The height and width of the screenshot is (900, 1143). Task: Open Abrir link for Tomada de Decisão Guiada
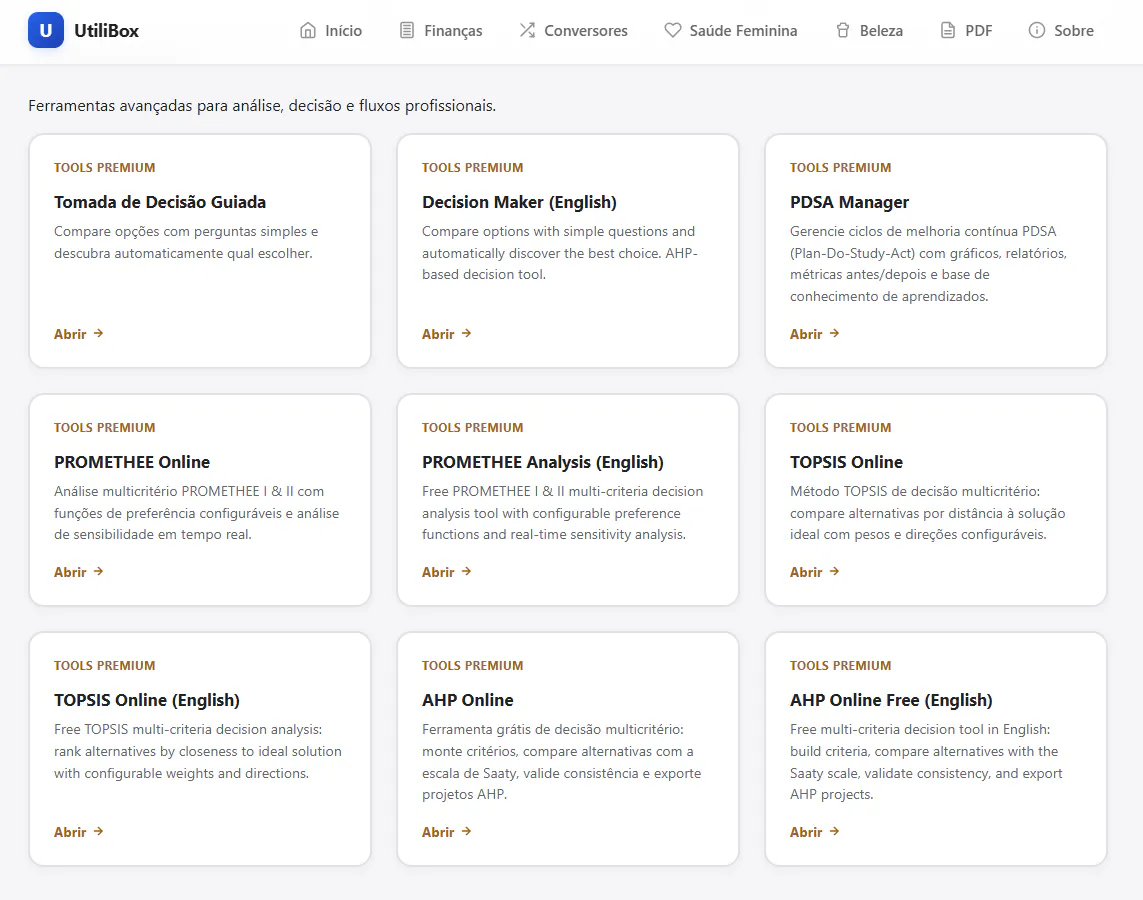click(79, 334)
